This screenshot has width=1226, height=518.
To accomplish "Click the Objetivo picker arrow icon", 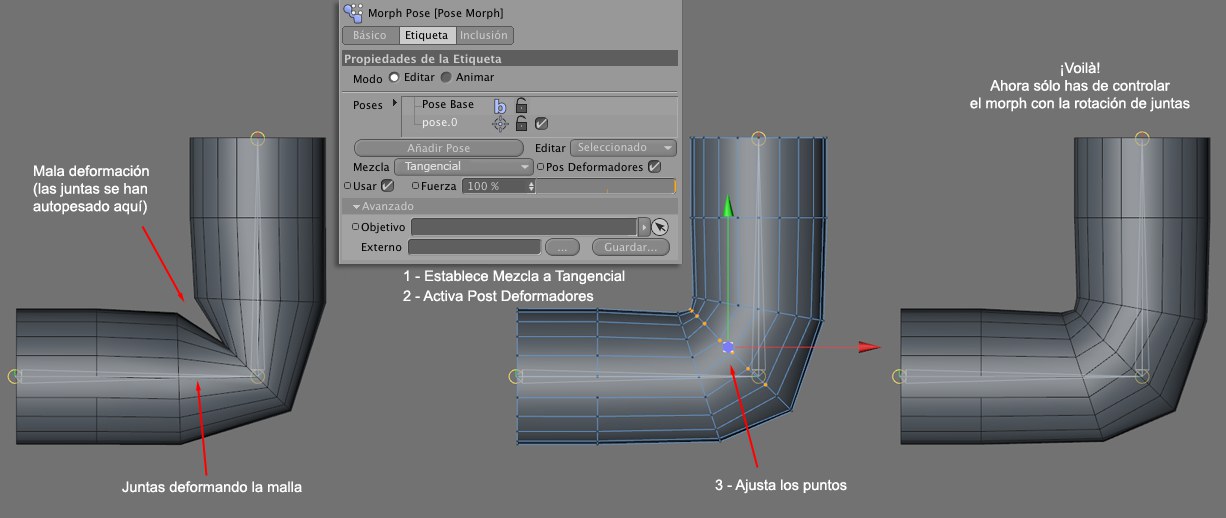I will [x=659, y=227].
